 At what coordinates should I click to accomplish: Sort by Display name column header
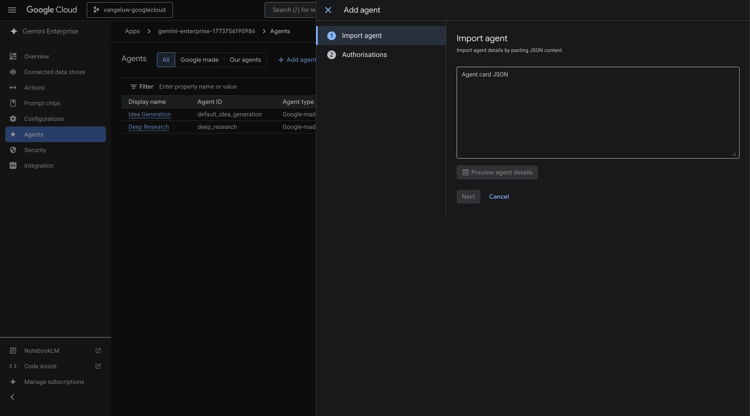tap(147, 102)
